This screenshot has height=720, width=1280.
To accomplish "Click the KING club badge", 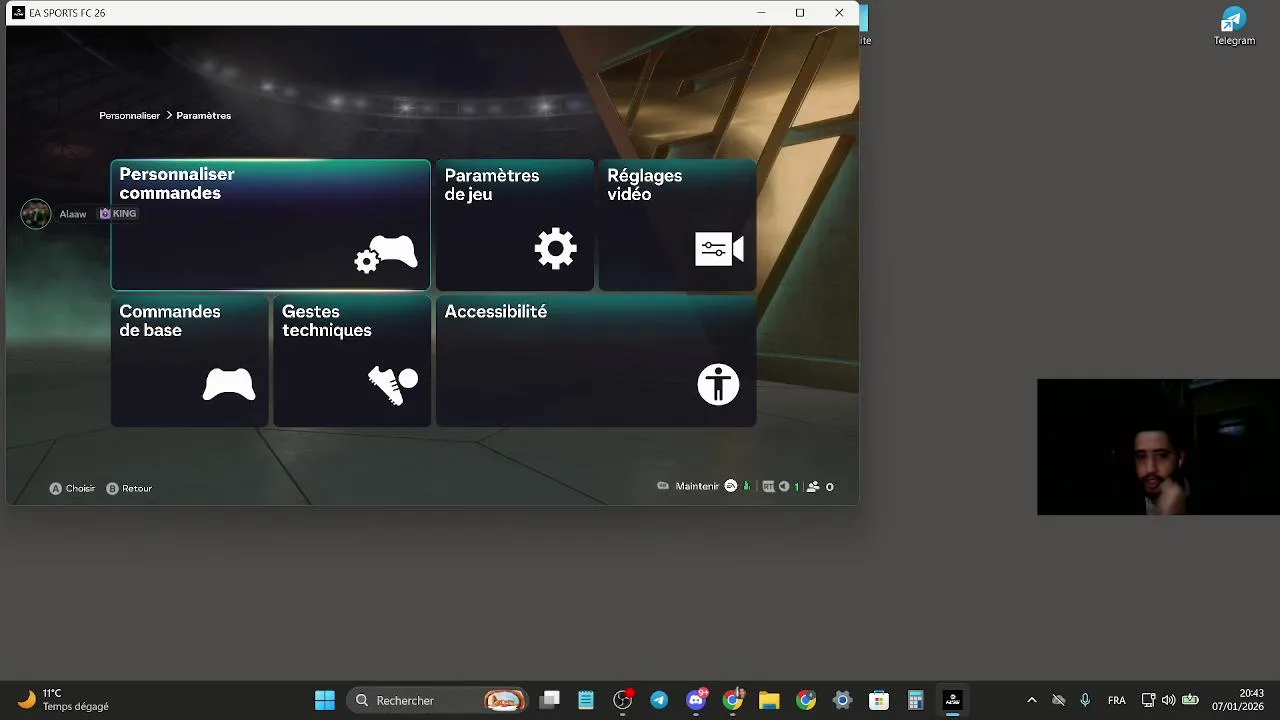I will click(x=118, y=214).
